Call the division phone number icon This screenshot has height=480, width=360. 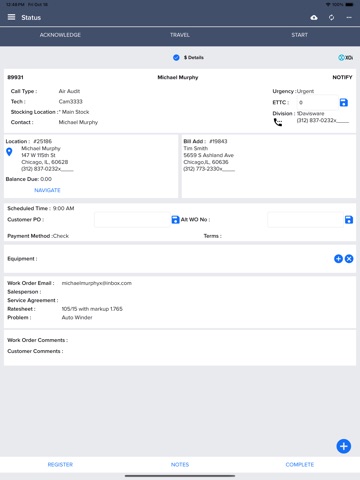point(278,122)
